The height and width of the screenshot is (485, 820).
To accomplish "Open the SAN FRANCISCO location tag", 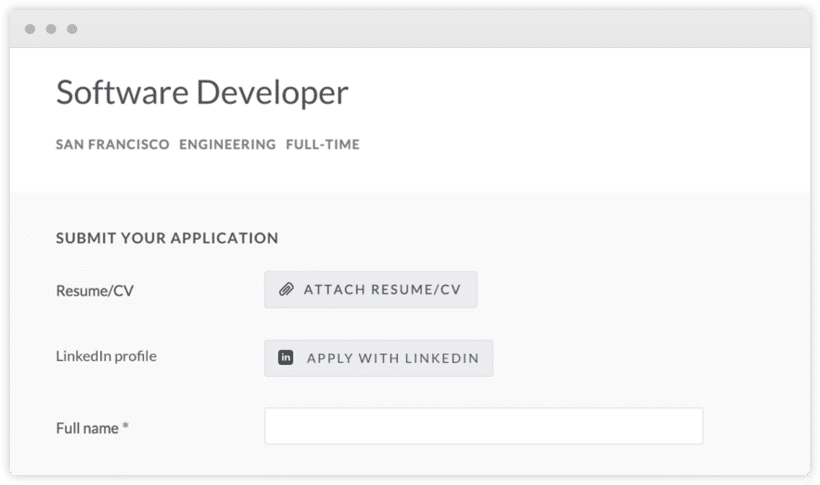I will 112,144.
